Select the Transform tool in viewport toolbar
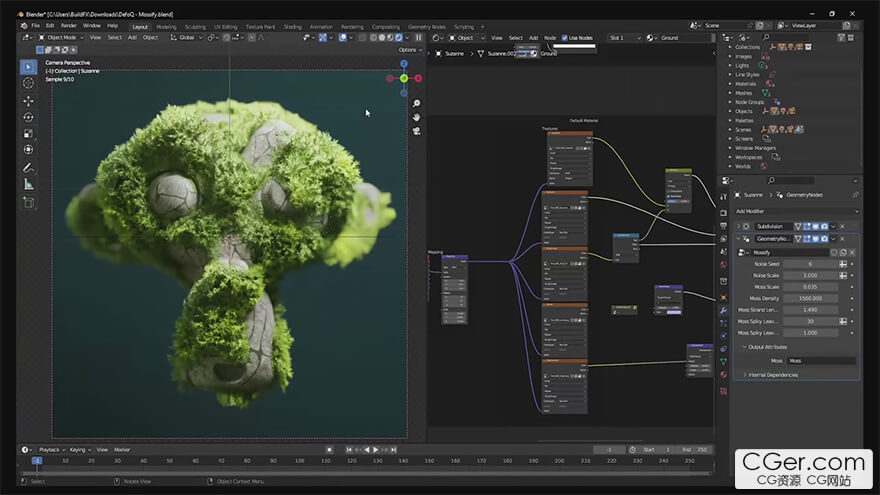The height and width of the screenshot is (495, 880). click(x=29, y=150)
